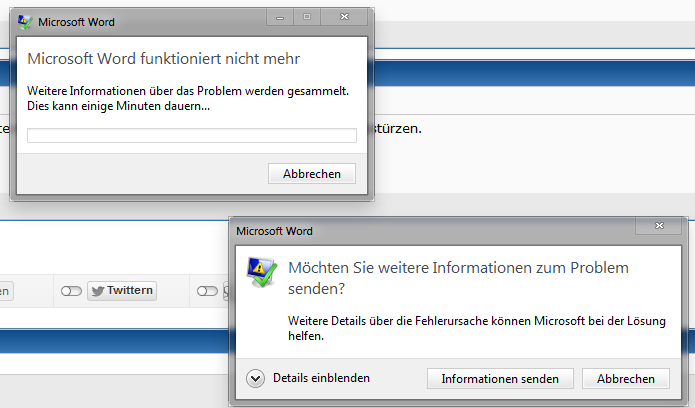Click 'Weitere Details über die Fehlerursache' text

[477, 328]
